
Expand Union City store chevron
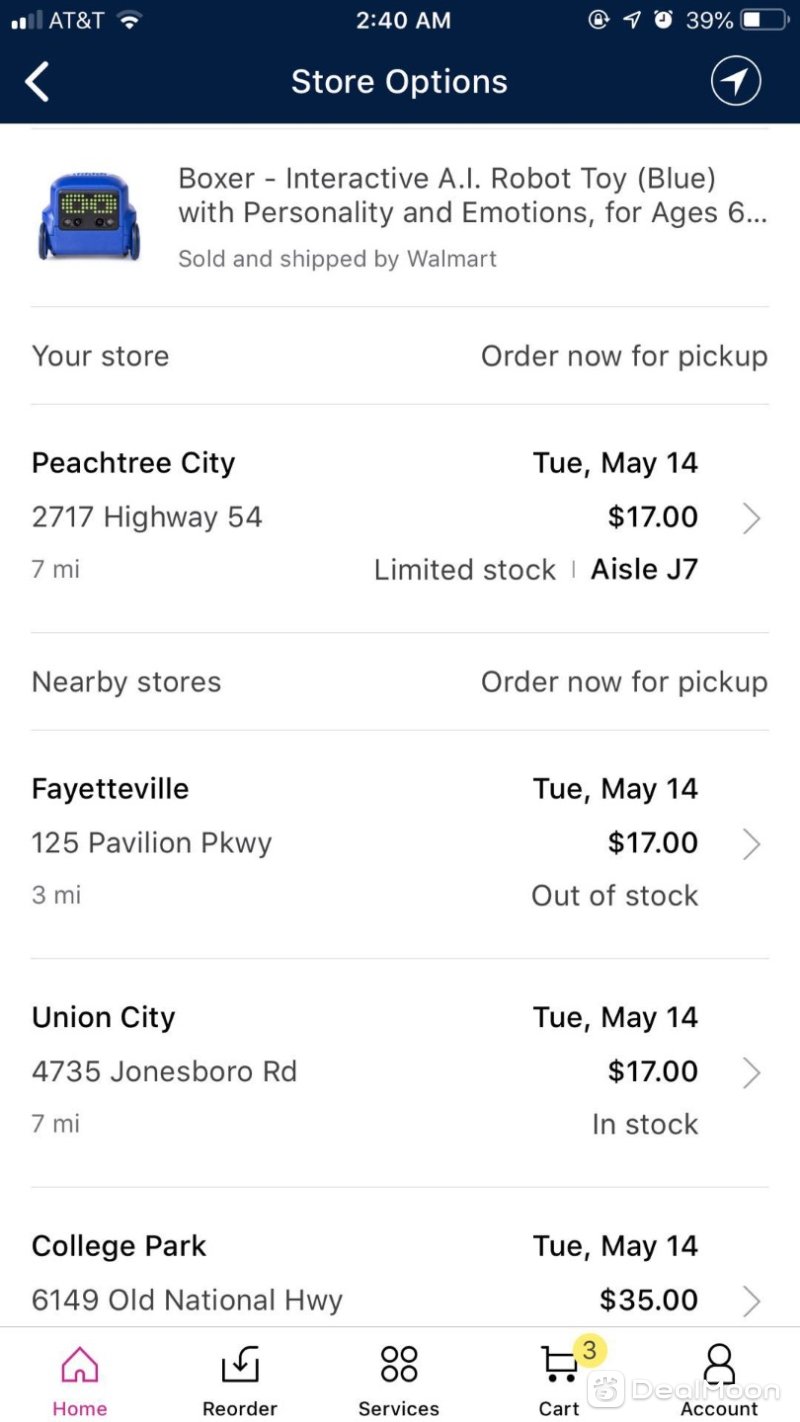coord(752,1073)
